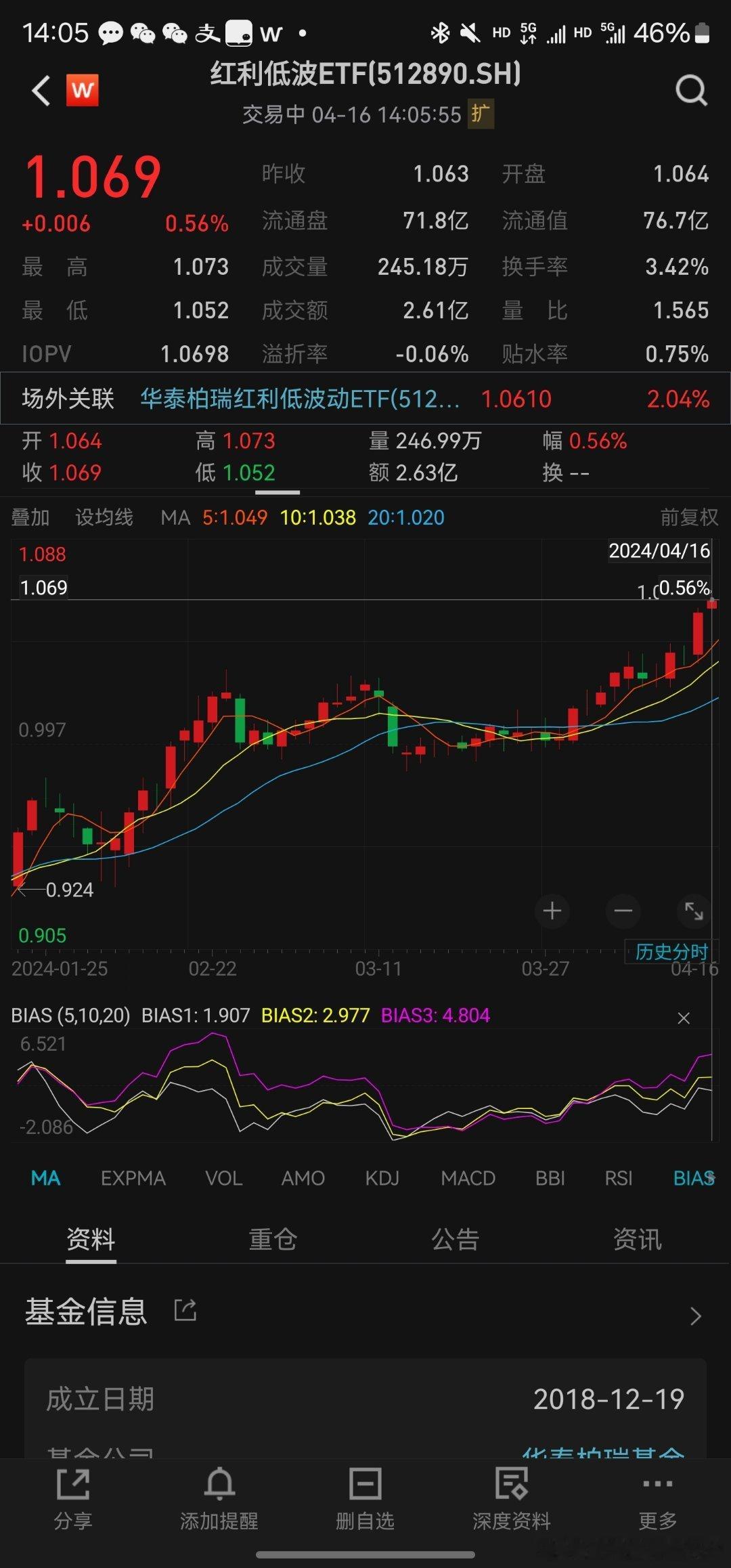The width and height of the screenshot is (731, 1568).
Task: Open external link icon beside 基金信息
Action: coord(185,1309)
